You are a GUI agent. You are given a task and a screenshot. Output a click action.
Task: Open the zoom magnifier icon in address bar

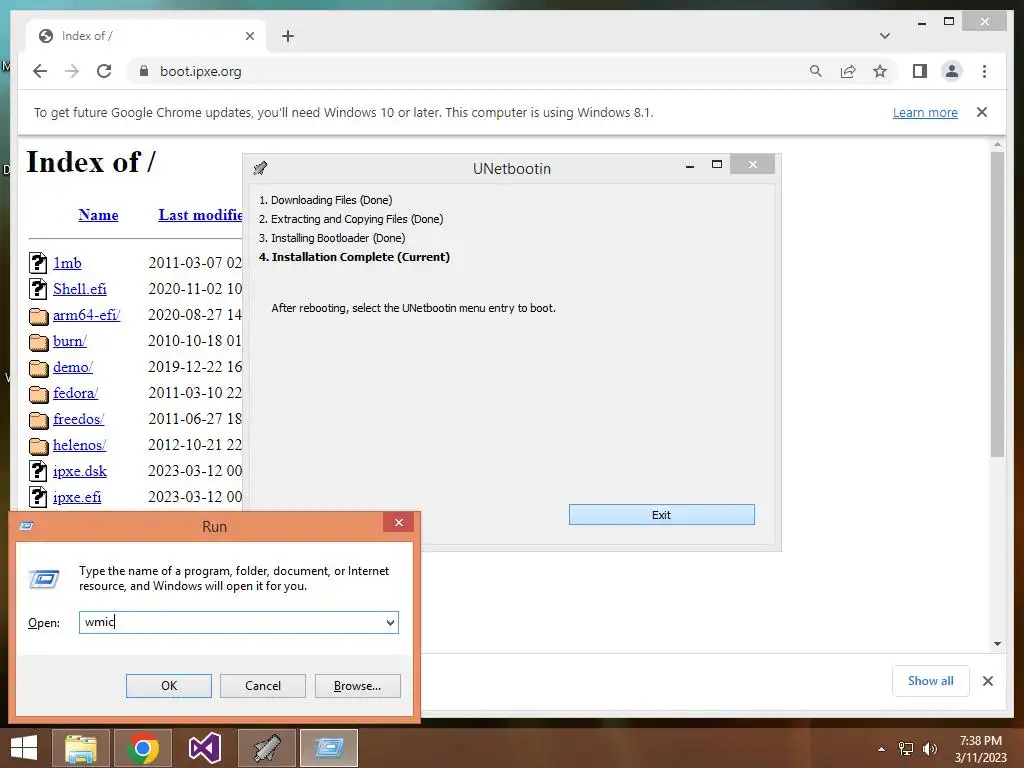(815, 71)
